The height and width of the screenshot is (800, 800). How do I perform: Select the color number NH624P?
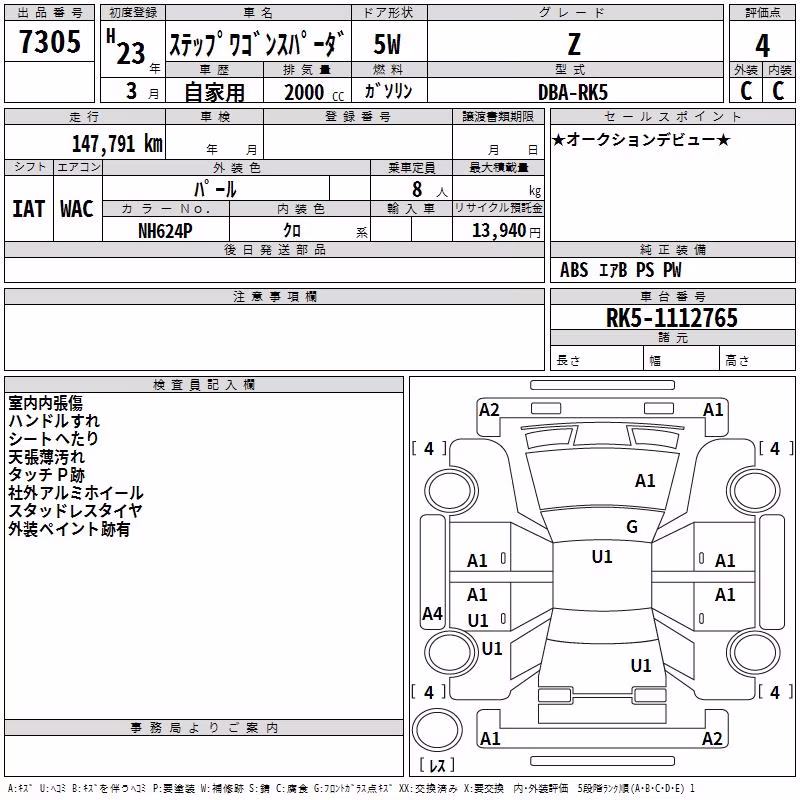coord(165,231)
